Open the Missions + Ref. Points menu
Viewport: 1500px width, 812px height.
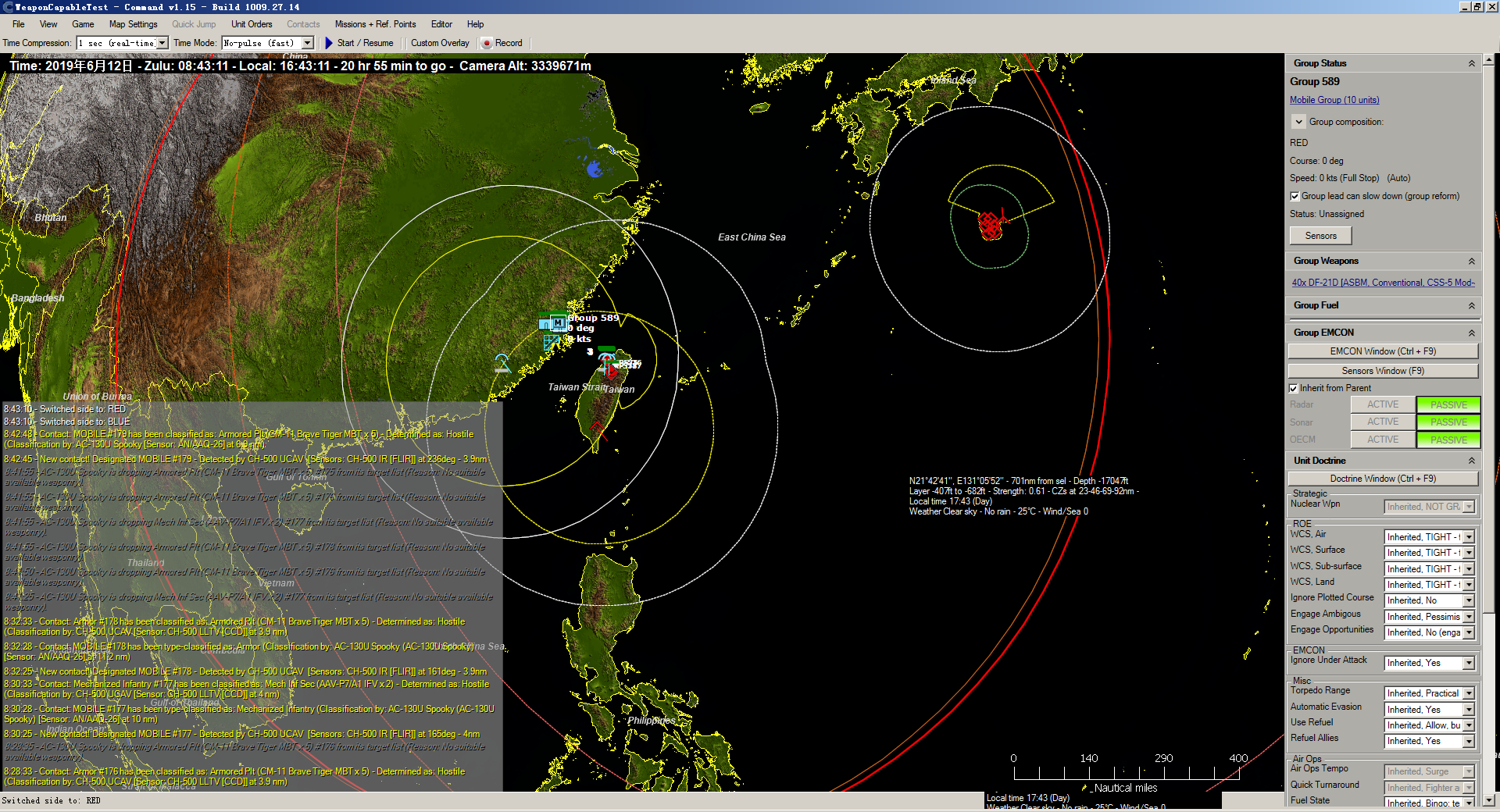pos(375,24)
